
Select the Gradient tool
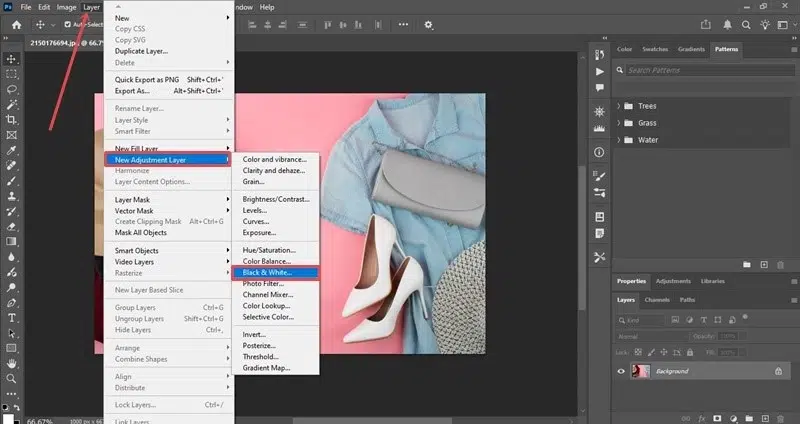11,242
